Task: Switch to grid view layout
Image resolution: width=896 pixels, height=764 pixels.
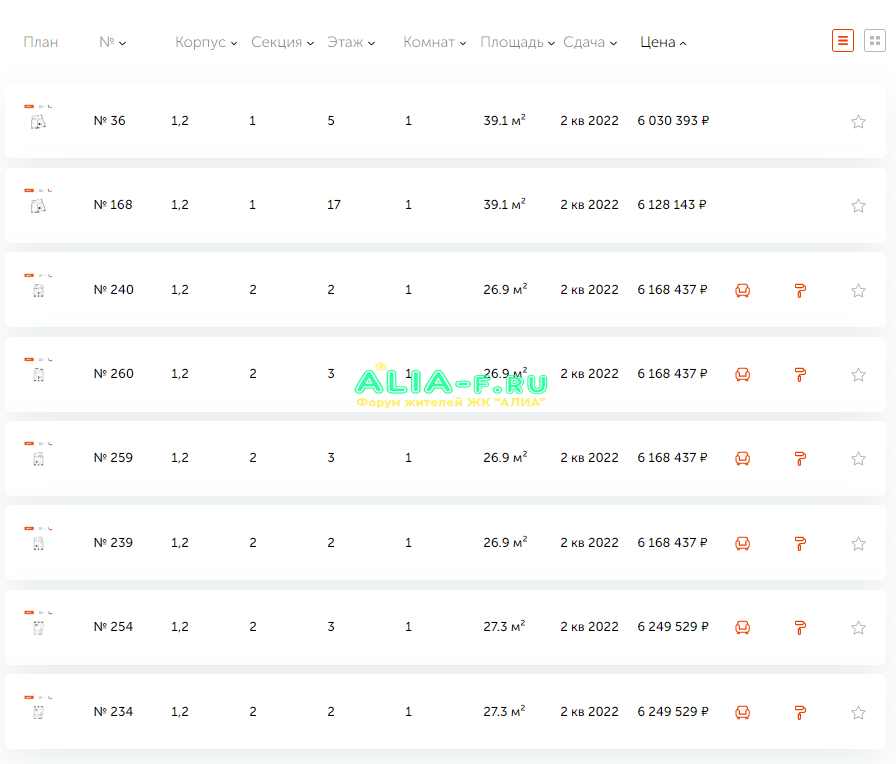Action: 874,41
